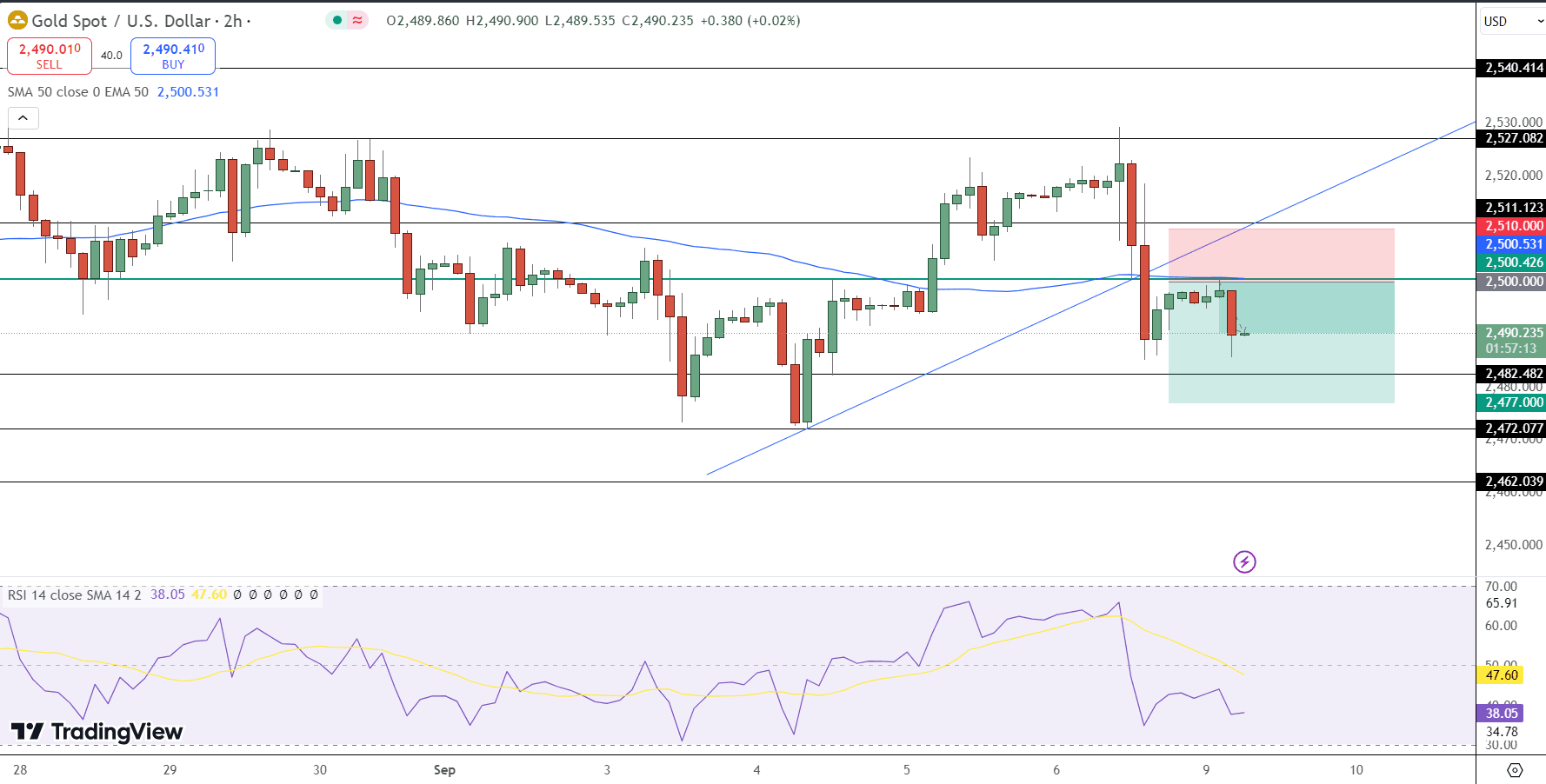Select the SMA 50 close 0 EMA 50 legend
This screenshot has width=1546, height=784.
point(78,92)
